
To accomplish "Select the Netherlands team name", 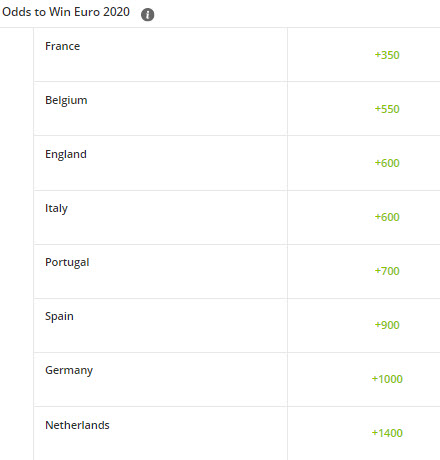I will (77, 425).
